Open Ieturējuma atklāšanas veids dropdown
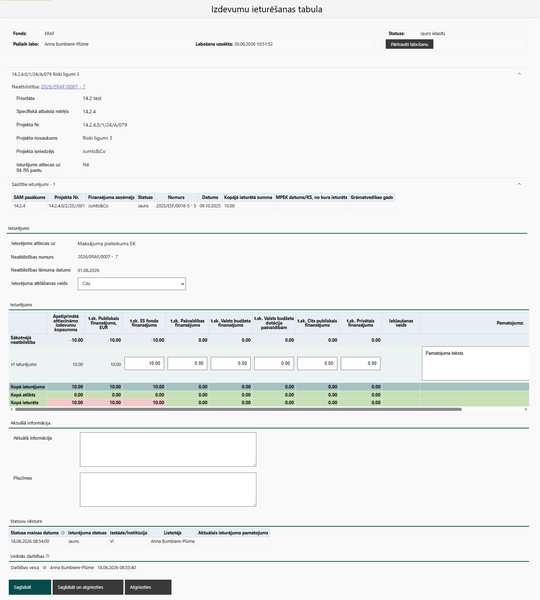The width and height of the screenshot is (540, 600). 132,284
